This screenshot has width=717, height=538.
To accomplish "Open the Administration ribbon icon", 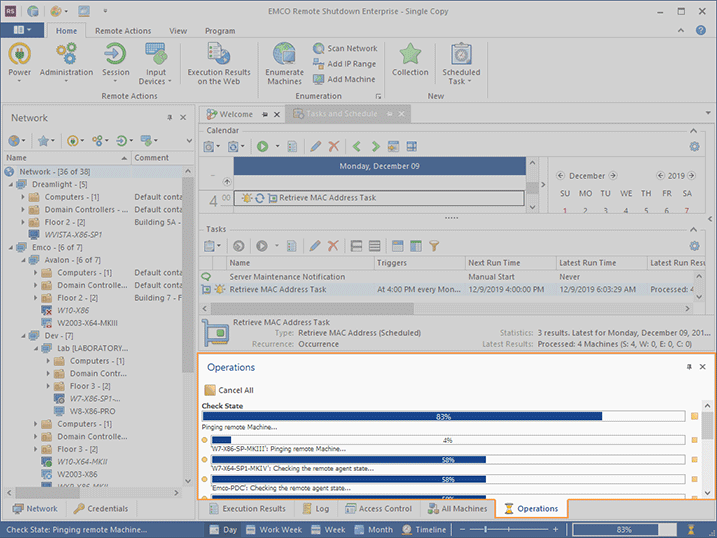I will tap(66, 60).
